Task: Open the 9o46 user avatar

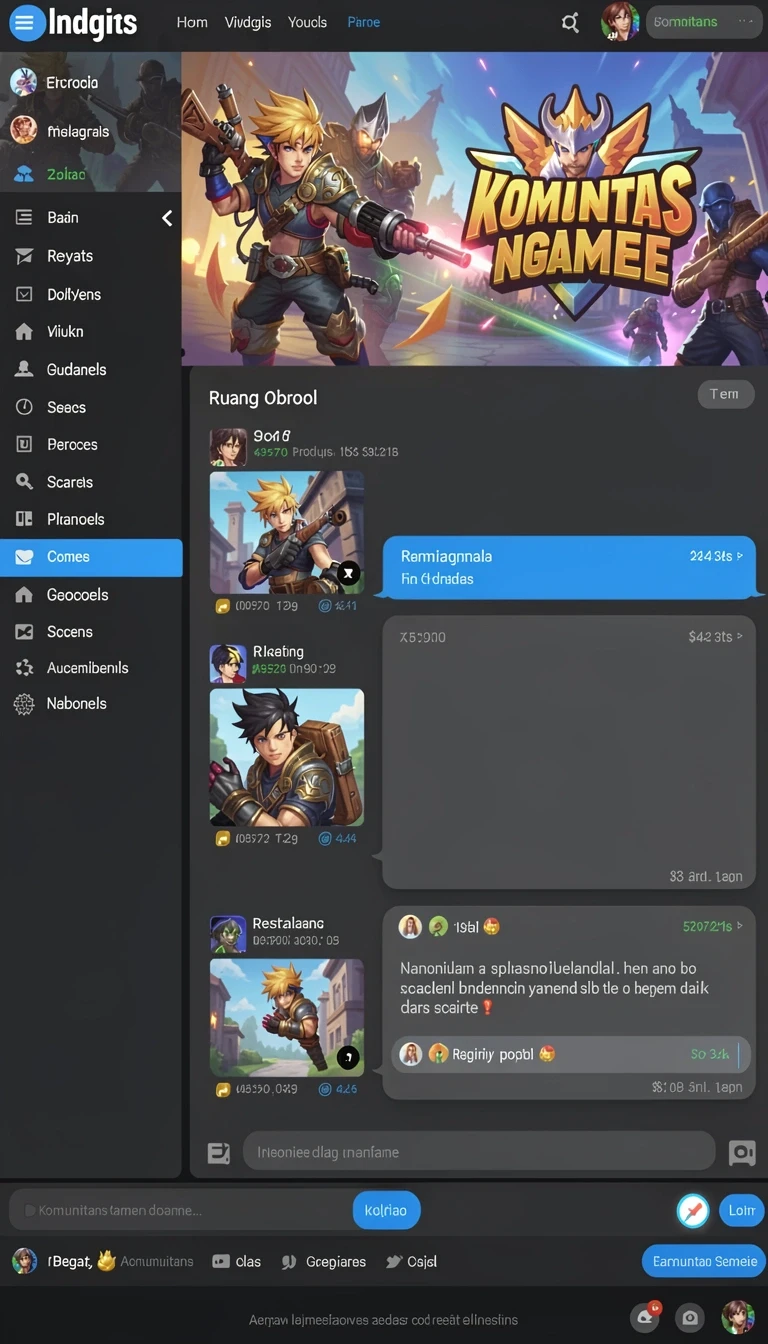Action: [228, 447]
